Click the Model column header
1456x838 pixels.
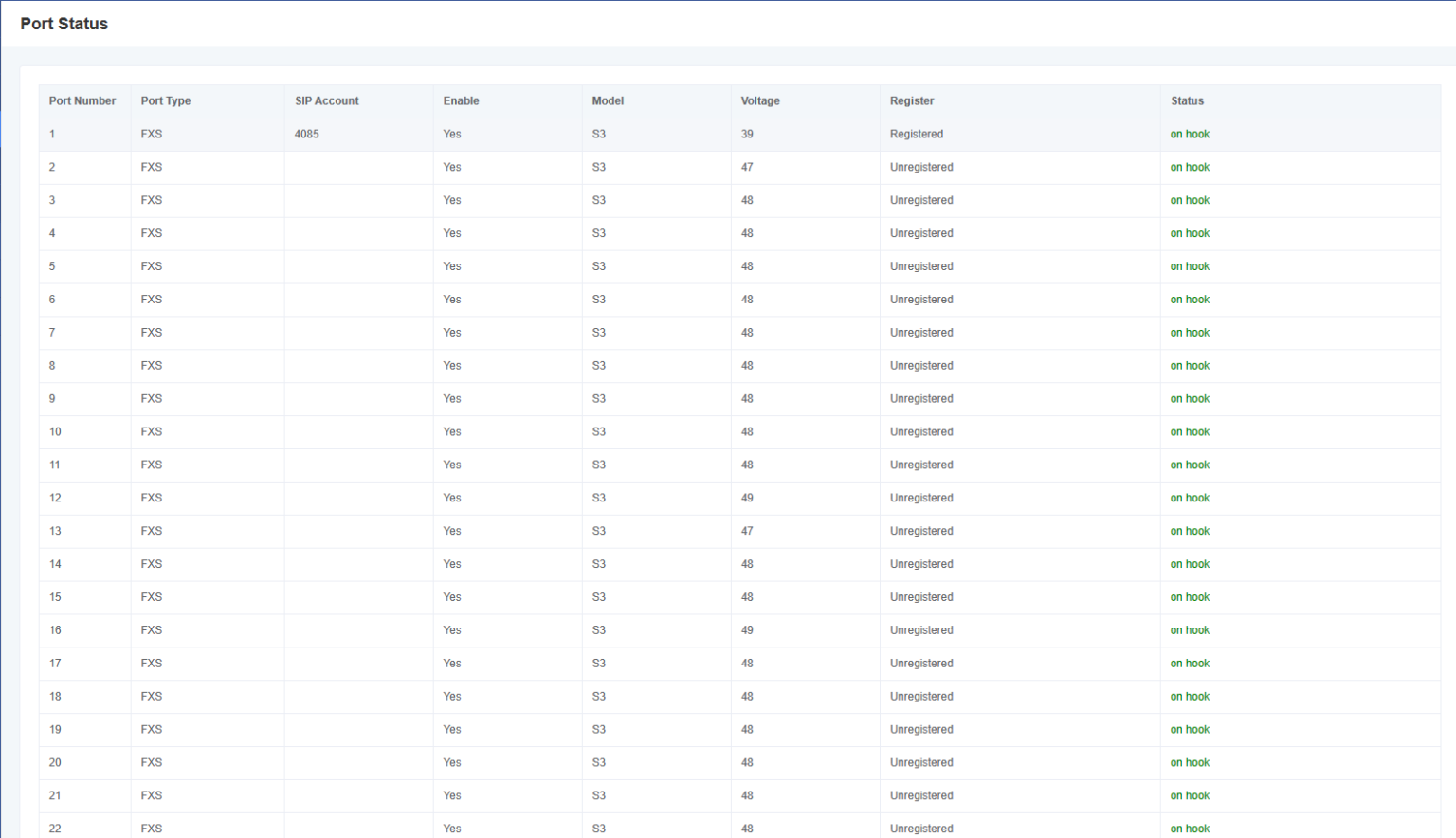pyautogui.click(x=608, y=101)
